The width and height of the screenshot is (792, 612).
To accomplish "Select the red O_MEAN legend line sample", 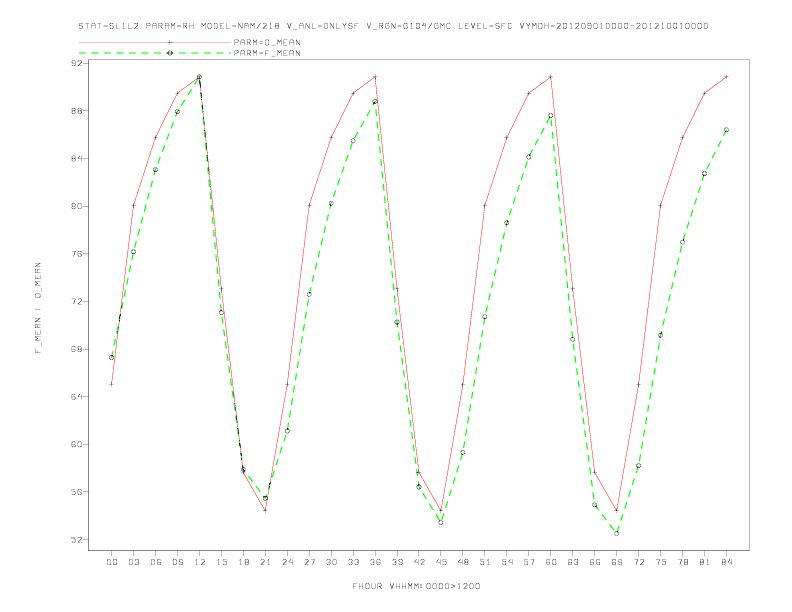I will 155,42.
